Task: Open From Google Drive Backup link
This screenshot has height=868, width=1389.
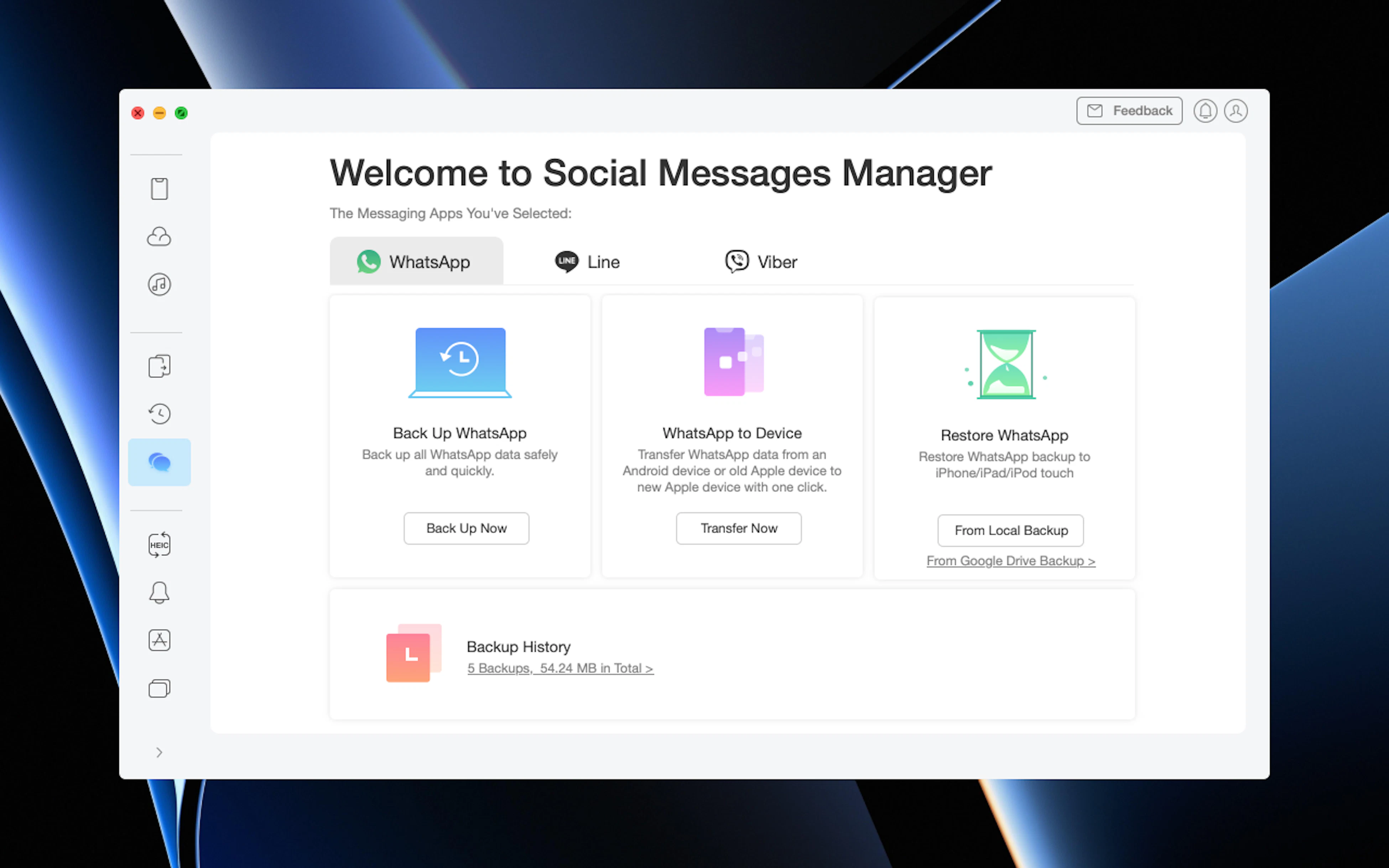Action: click(x=1010, y=561)
